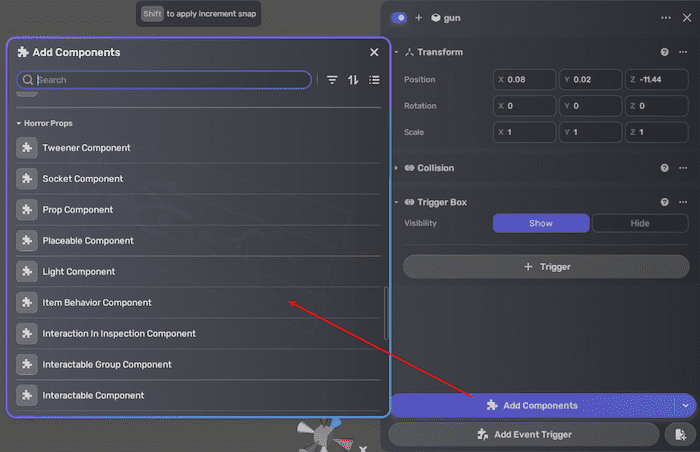Open the Collision section more options menu
The height and width of the screenshot is (452, 700).
tap(684, 168)
